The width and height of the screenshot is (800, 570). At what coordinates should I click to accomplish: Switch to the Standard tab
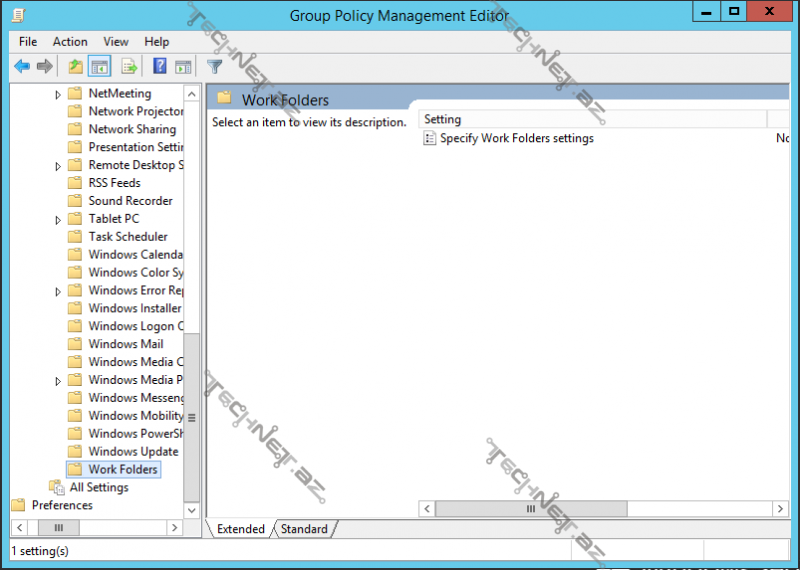[x=304, y=529]
